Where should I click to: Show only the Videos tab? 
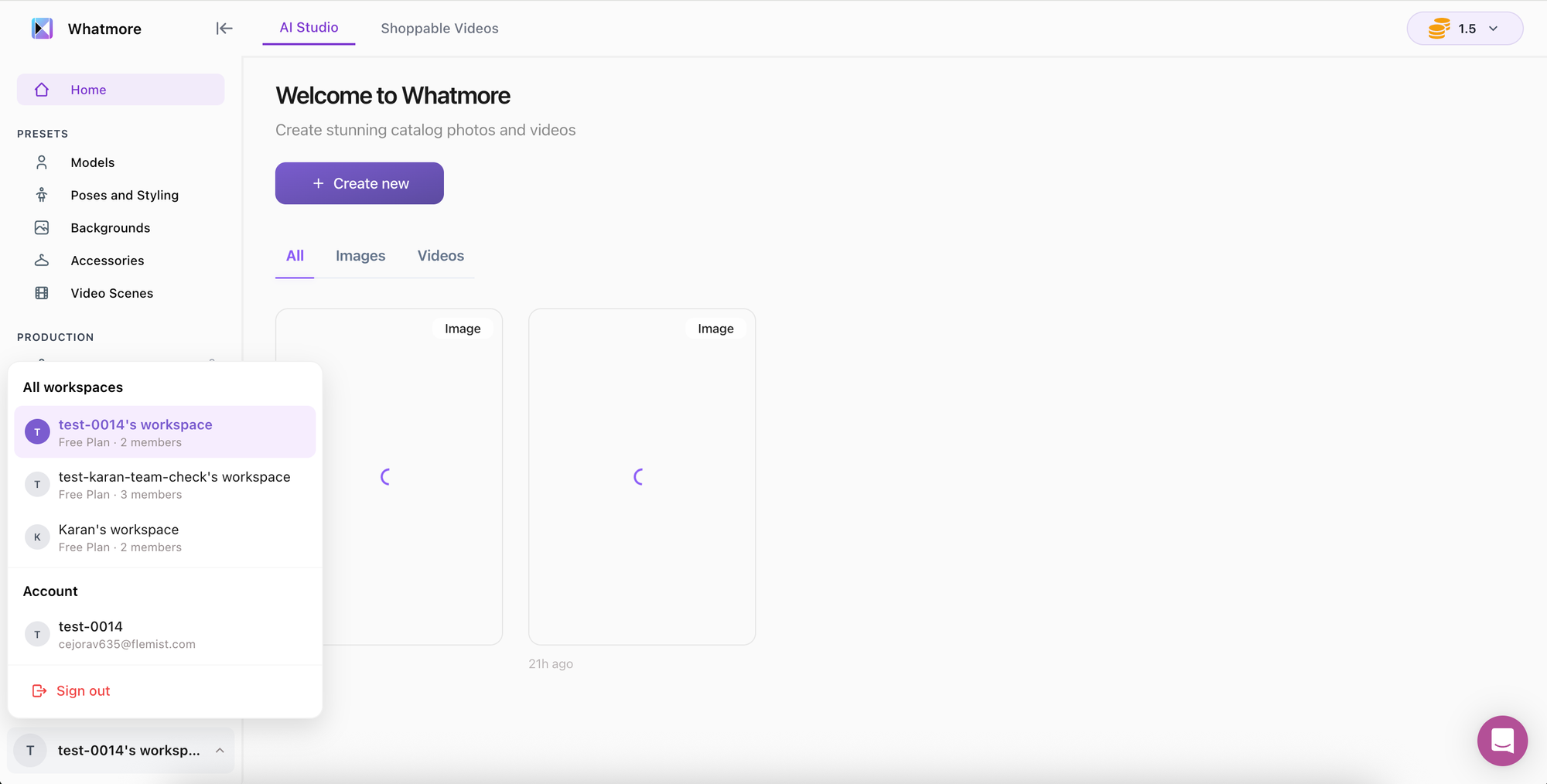(x=441, y=256)
